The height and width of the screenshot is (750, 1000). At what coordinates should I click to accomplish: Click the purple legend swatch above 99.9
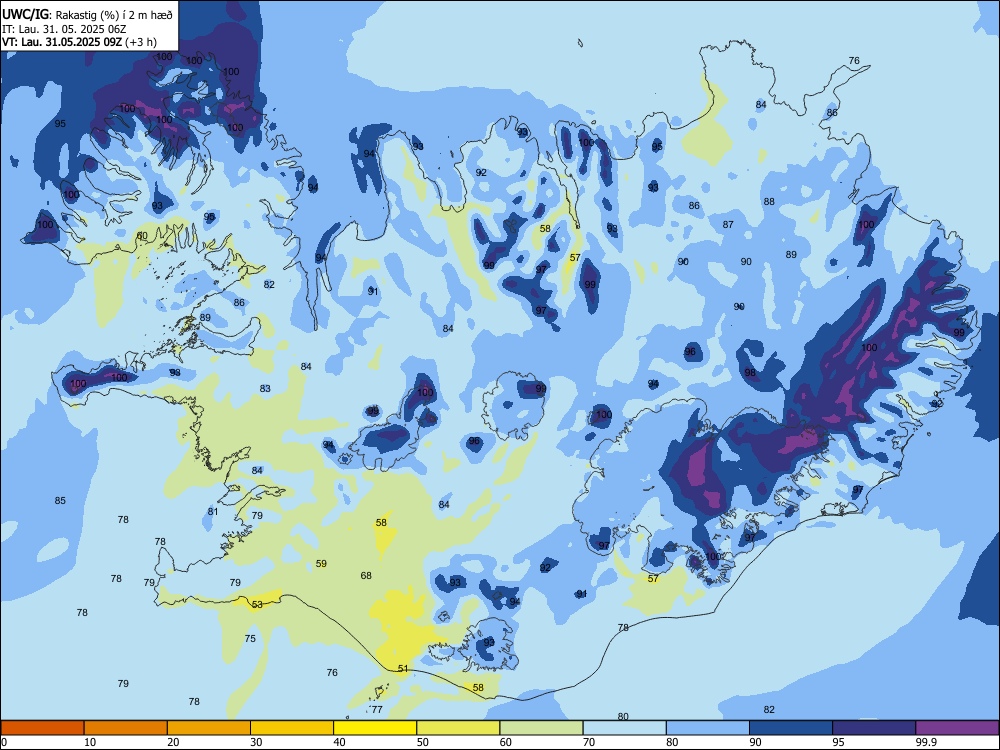957,728
